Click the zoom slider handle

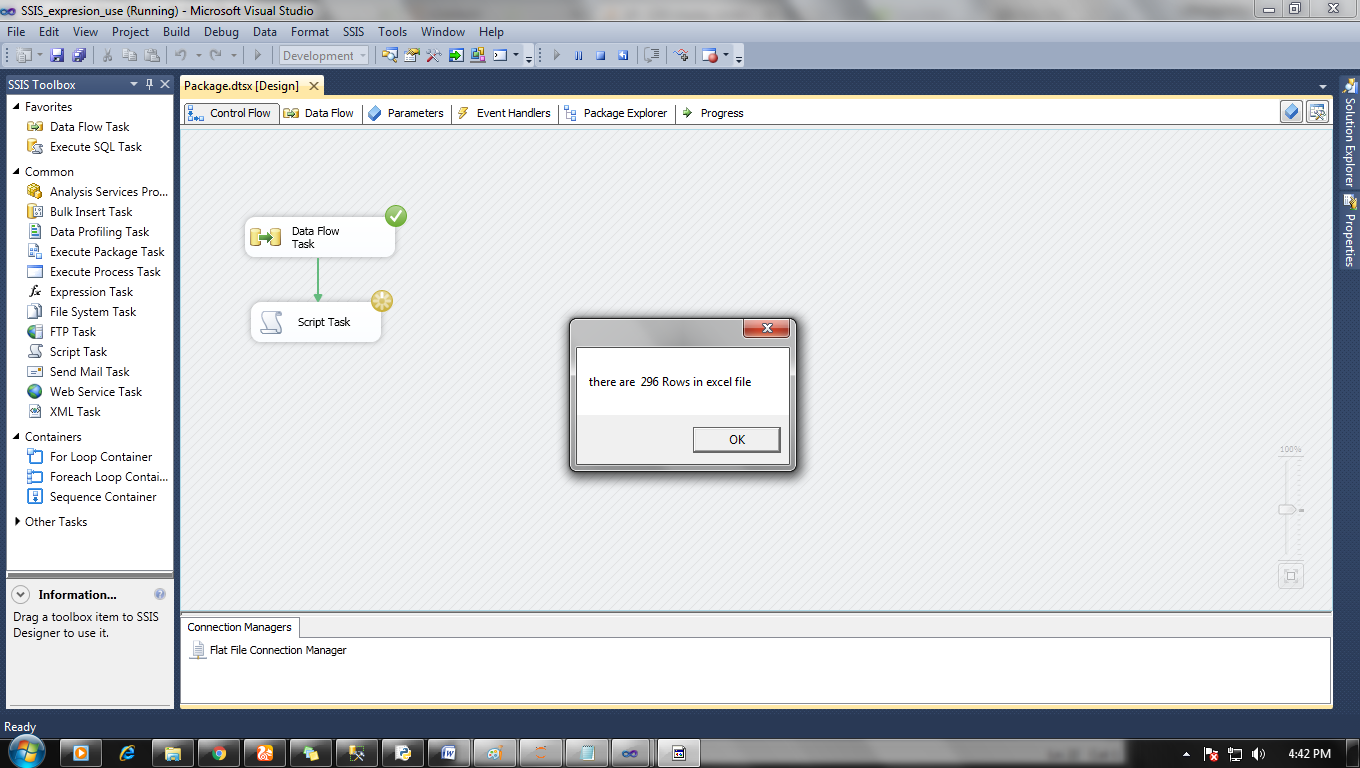tap(1287, 510)
